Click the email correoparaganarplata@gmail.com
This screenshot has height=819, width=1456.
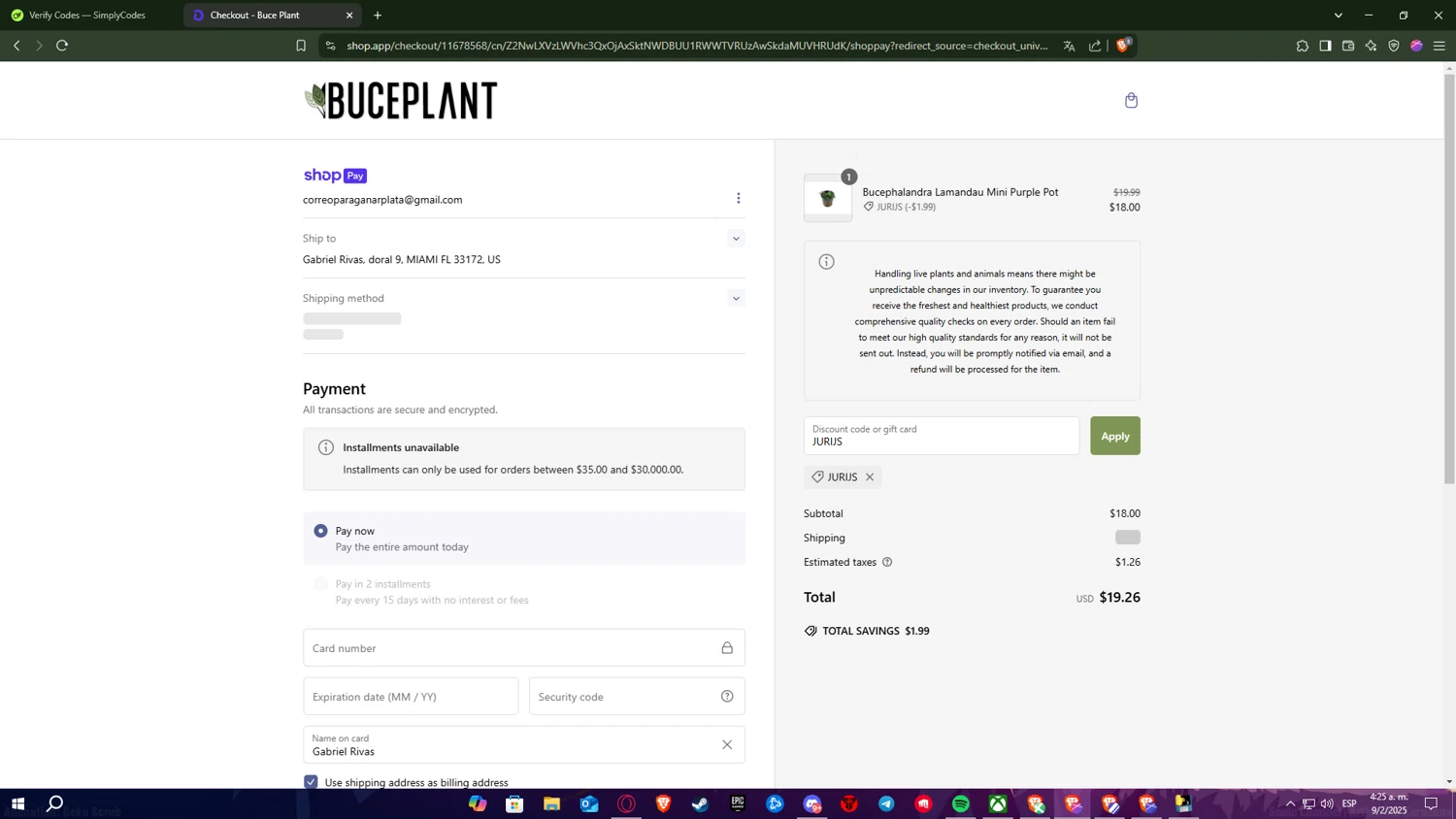point(382,200)
